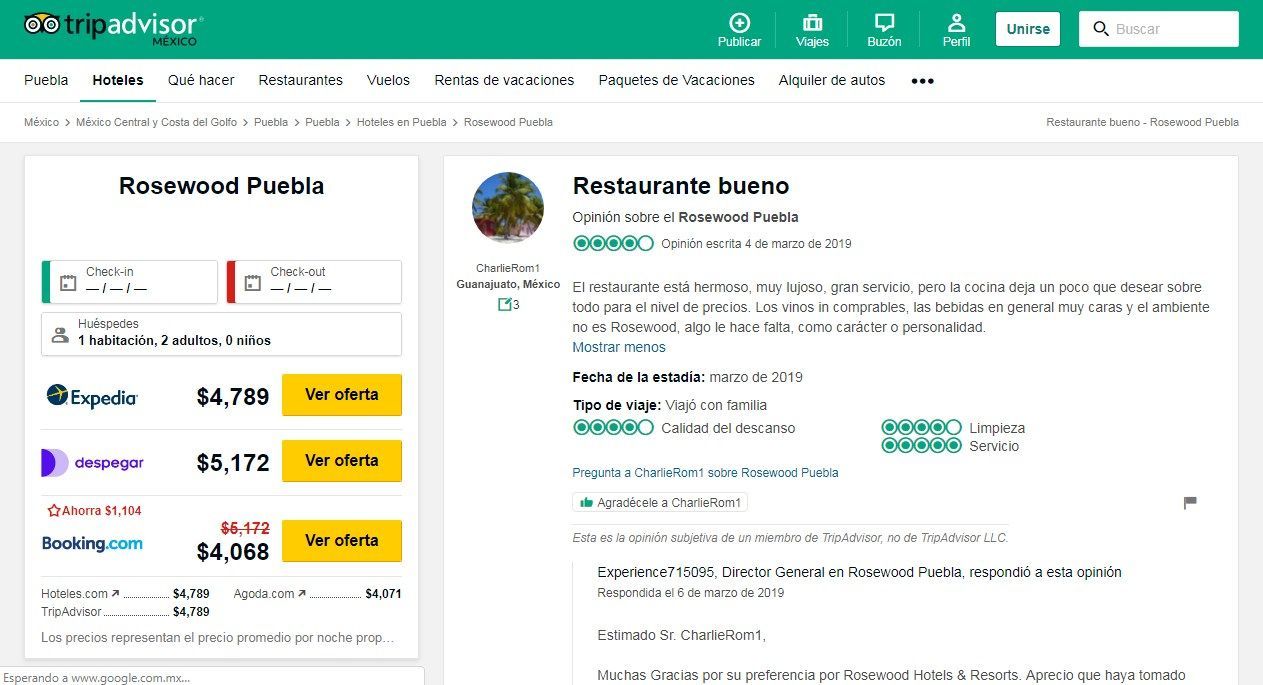This screenshot has width=1263, height=685.
Task: Click Ver oferta for Despegar
Action: [342, 461]
